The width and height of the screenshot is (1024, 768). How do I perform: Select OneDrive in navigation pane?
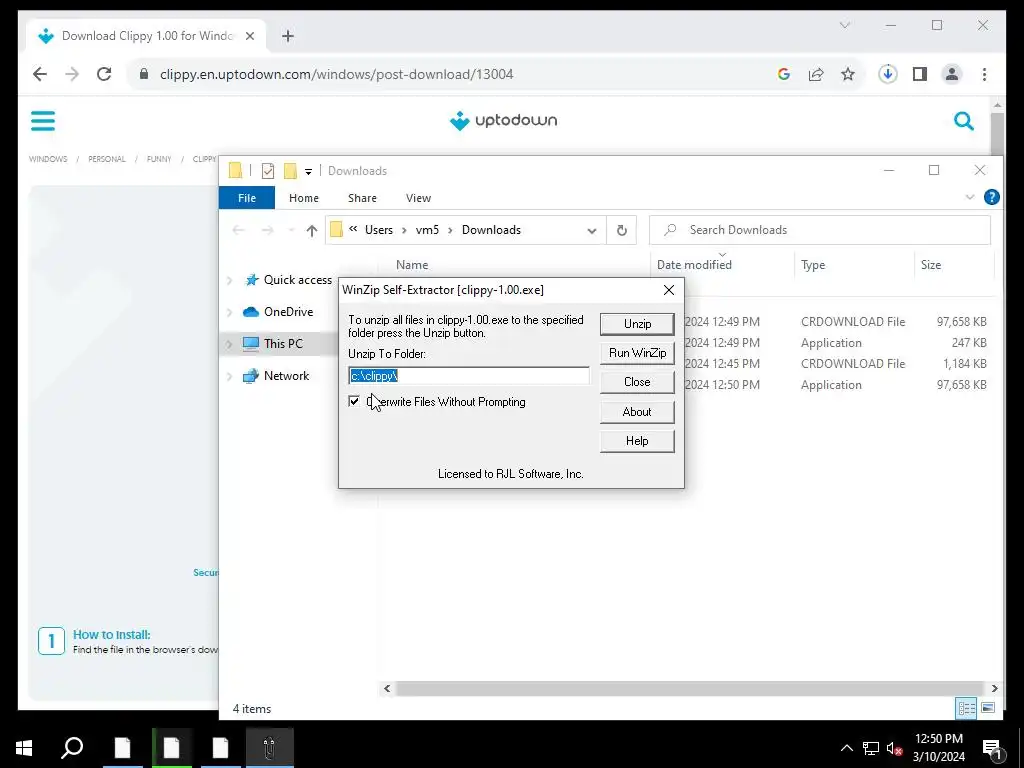[288, 312]
